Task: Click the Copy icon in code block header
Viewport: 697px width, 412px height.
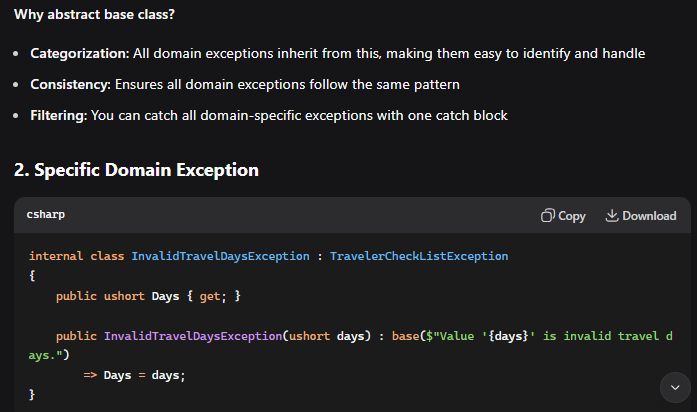Action: pyautogui.click(x=547, y=216)
